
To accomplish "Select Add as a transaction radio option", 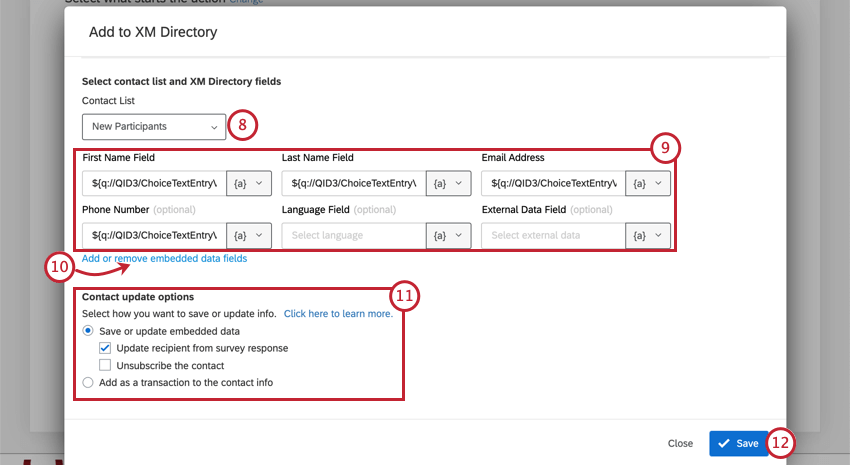I will [88, 383].
